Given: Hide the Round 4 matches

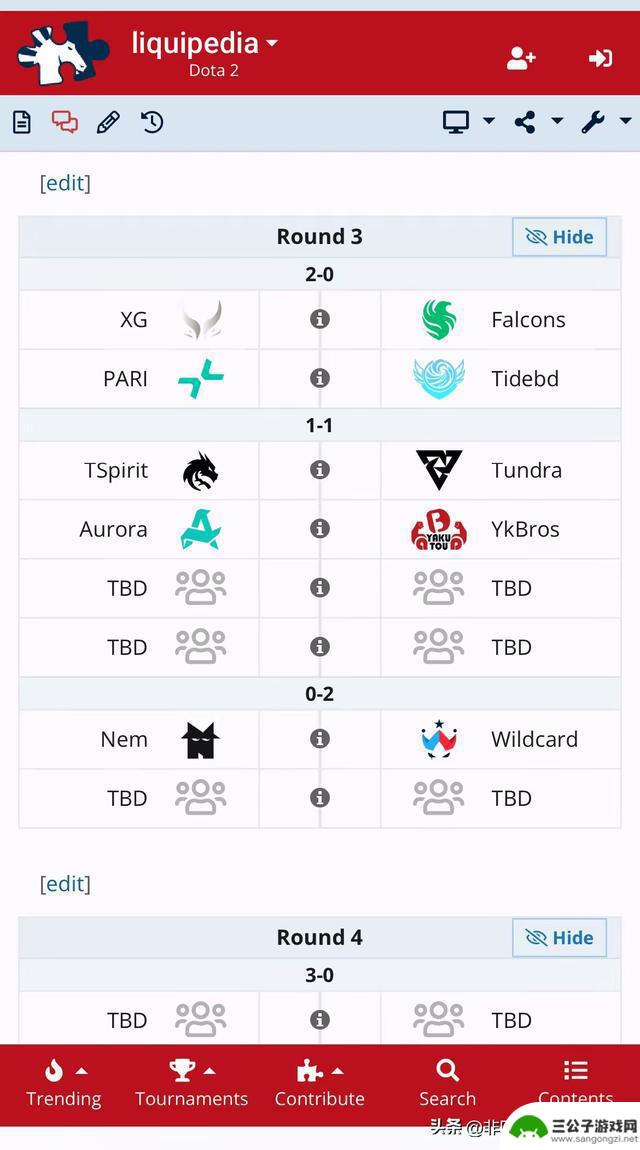Looking at the screenshot, I should tap(559, 937).
